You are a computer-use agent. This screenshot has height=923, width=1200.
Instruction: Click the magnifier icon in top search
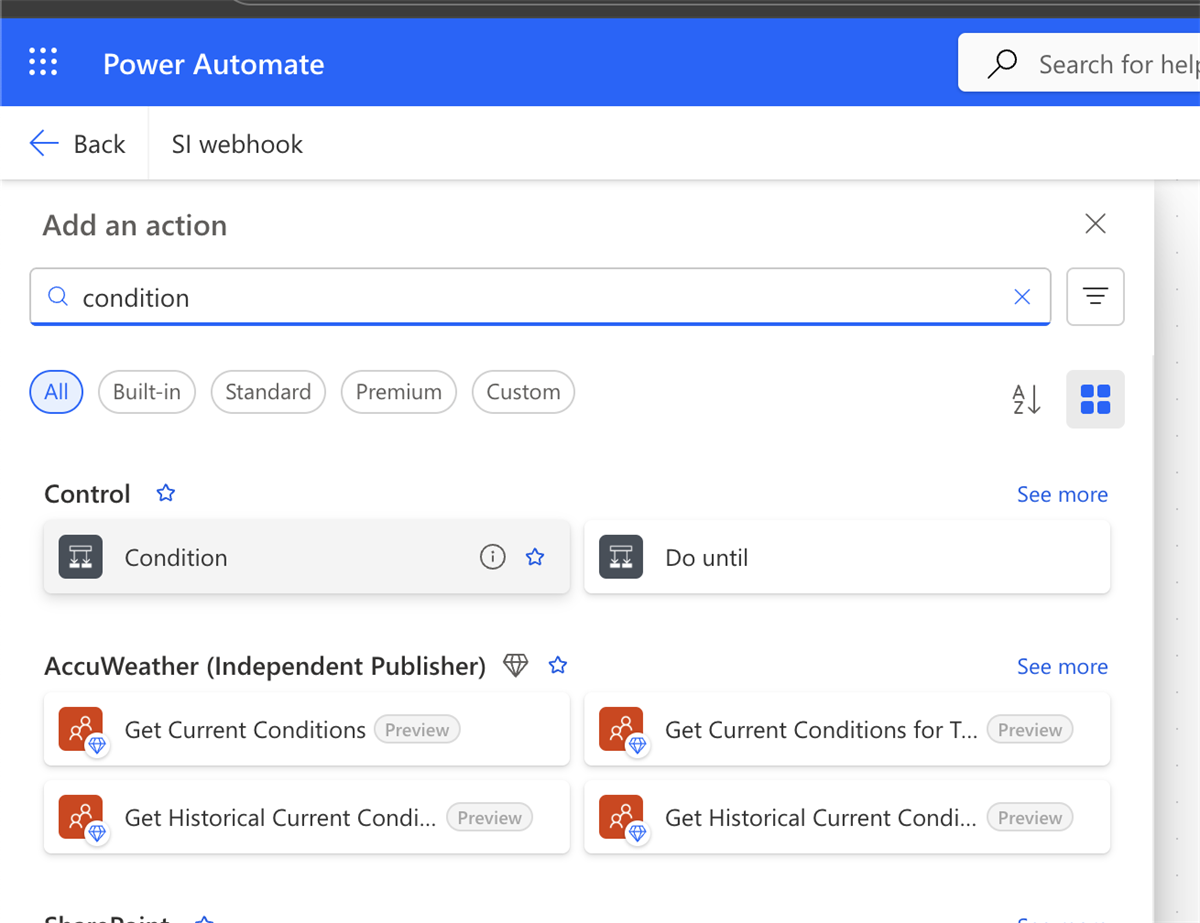(1001, 64)
